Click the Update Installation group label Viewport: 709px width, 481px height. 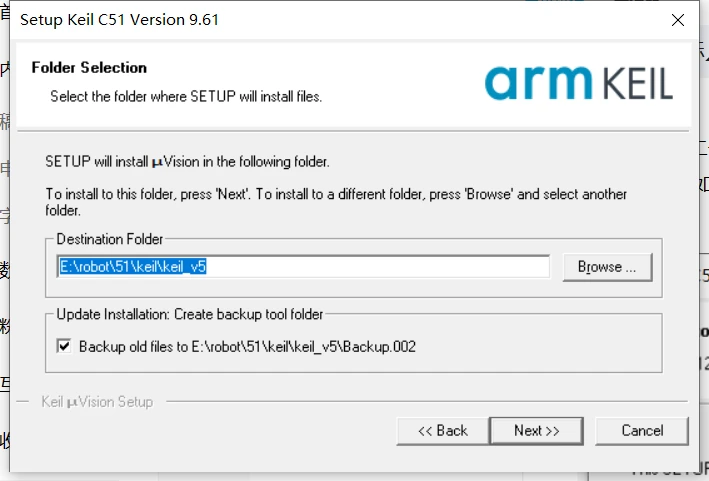[x=190, y=314]
